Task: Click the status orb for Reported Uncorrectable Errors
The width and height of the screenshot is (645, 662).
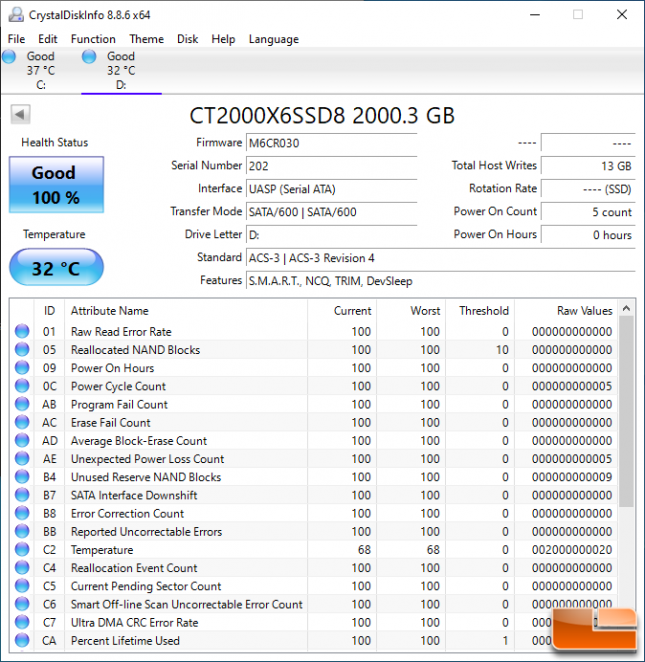Action: click(22, 531)
